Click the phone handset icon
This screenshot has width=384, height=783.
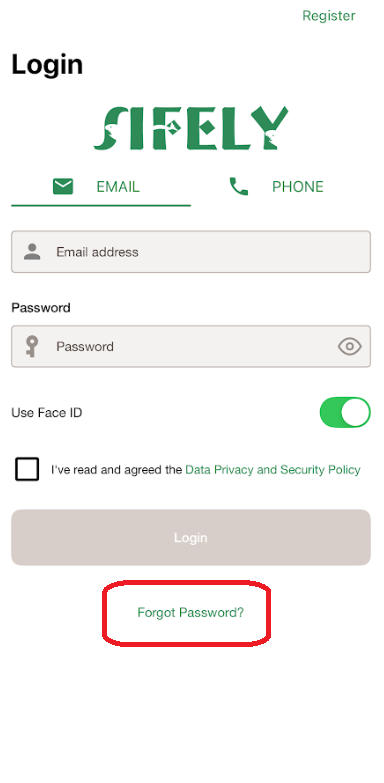pos(239,186)
